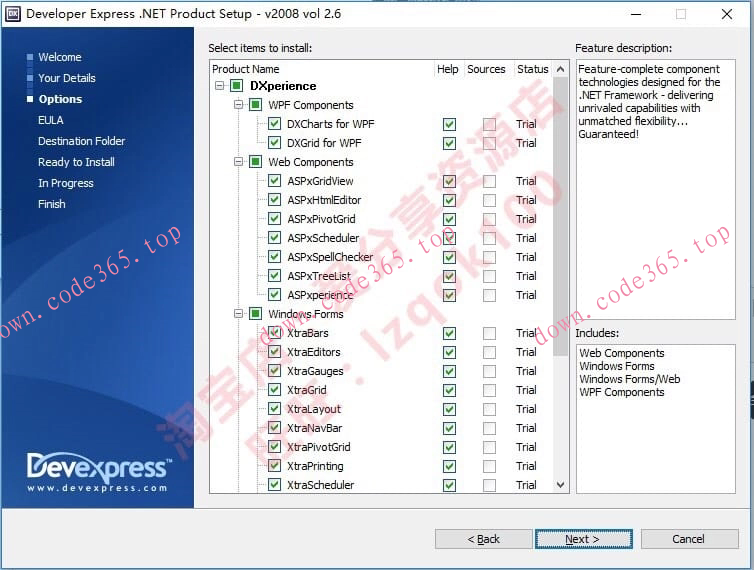Enable Sources for ASPxGridView
This screenshot has height=570, width=754.
pyautogui.click(x=489, y=181)
